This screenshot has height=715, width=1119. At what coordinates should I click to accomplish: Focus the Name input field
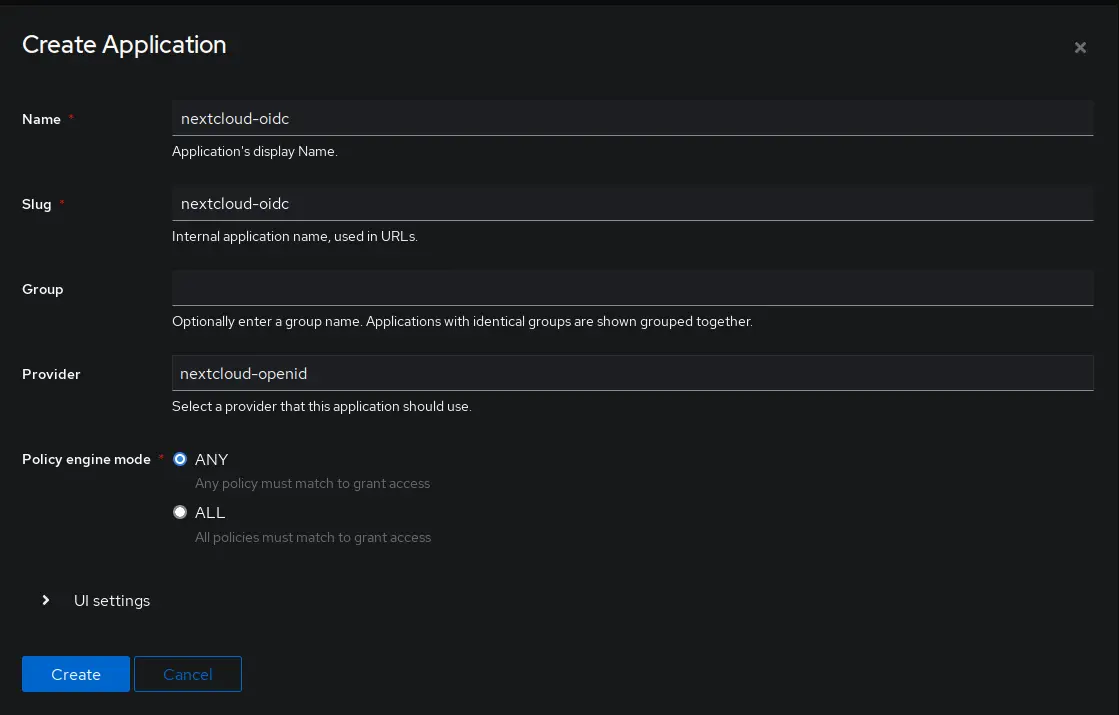[x=632, y=118]
